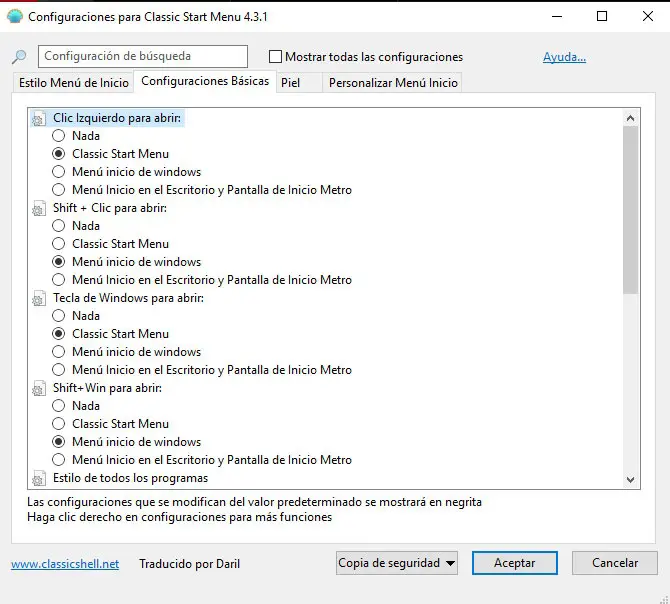
Task: Select Classic Start Menu under Tecla de Windows
Action: tap(59, 334)
